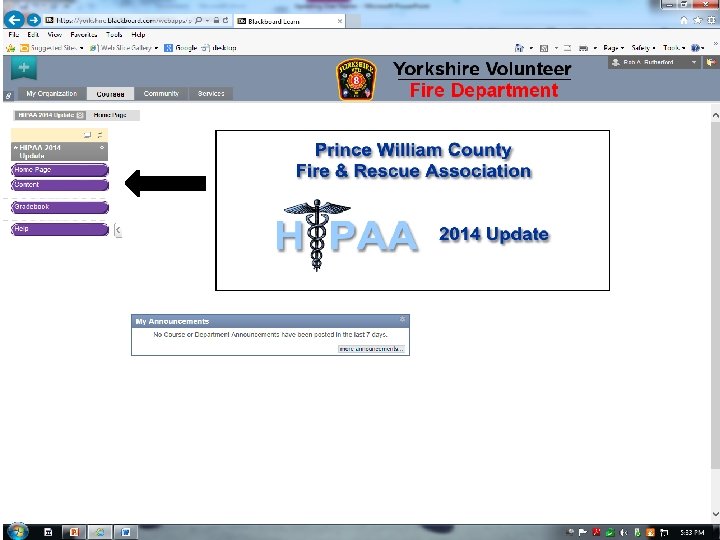Open the Favorites menu
Screen dimensions: 720x540
[84, 34]
